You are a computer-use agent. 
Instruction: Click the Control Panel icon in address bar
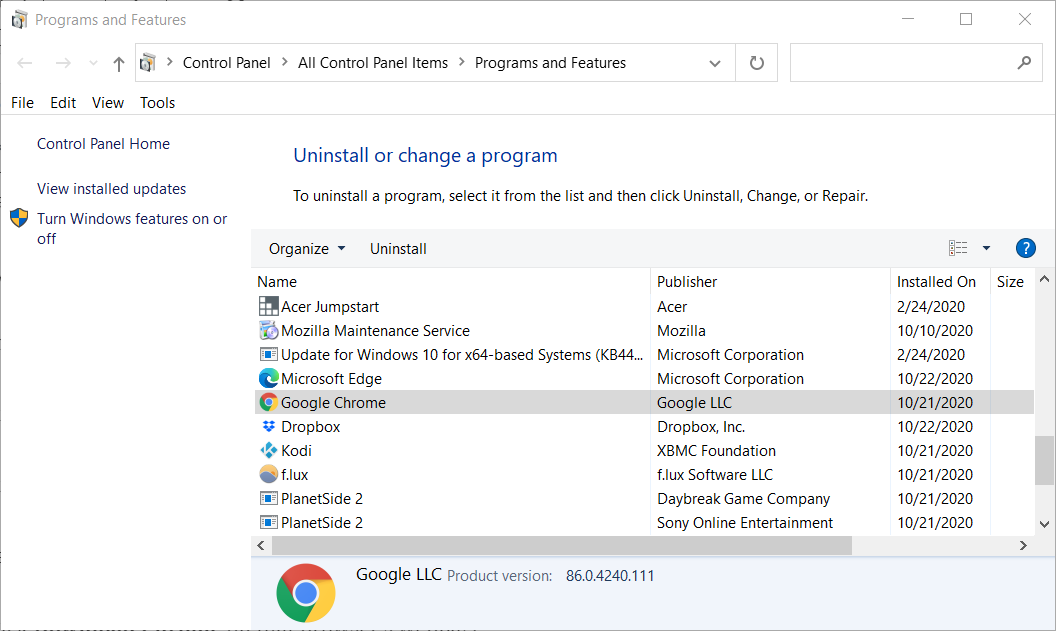point(147,63)
